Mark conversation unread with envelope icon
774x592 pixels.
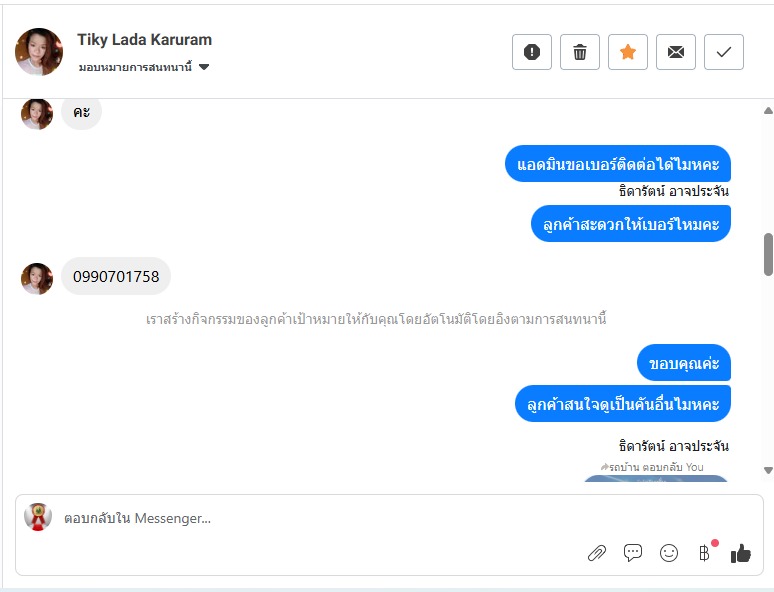click(676, 52)
